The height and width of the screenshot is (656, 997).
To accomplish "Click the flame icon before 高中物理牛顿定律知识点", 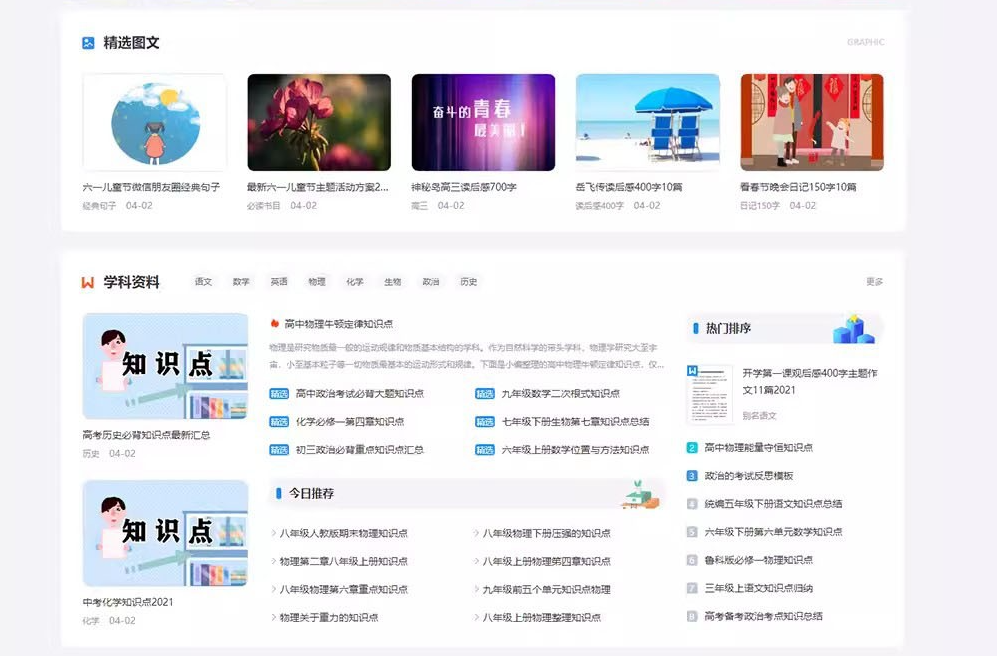I will tap(275, 324).
